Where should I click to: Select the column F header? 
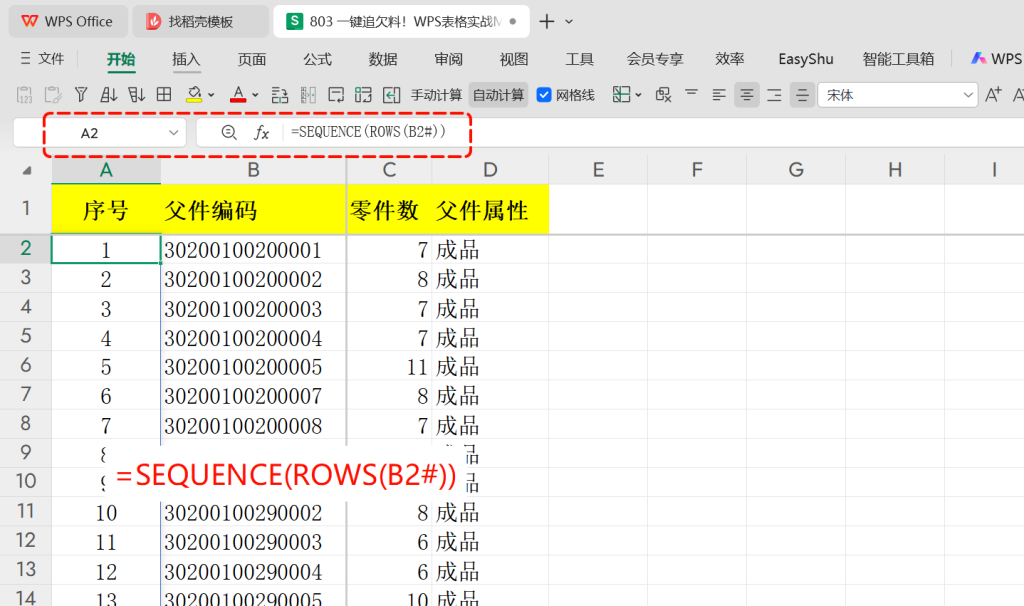click(x=697, y=170)
